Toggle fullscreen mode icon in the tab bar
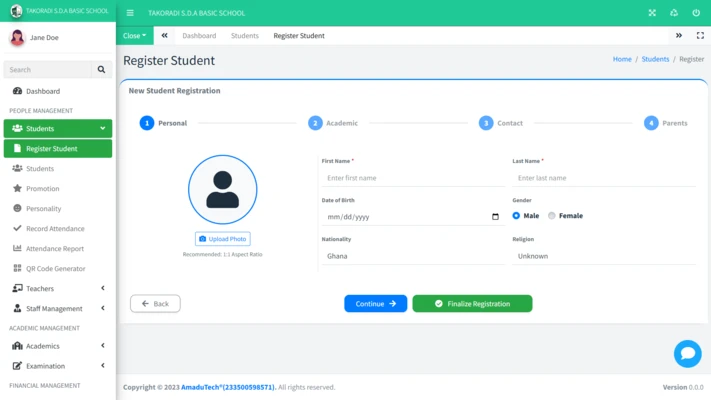 tap(700, 35)
